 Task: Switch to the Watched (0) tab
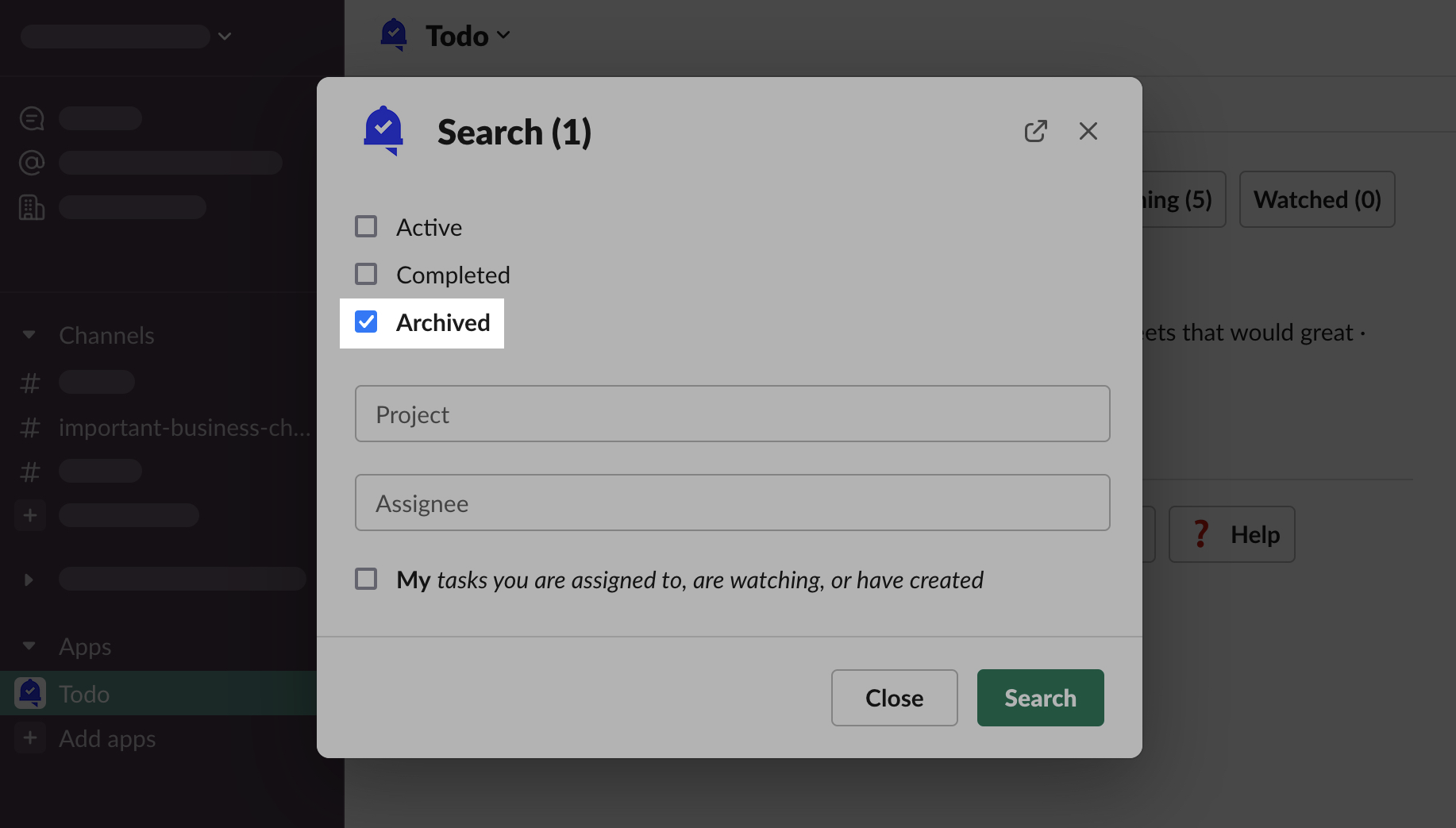(x=1316, y=199)
